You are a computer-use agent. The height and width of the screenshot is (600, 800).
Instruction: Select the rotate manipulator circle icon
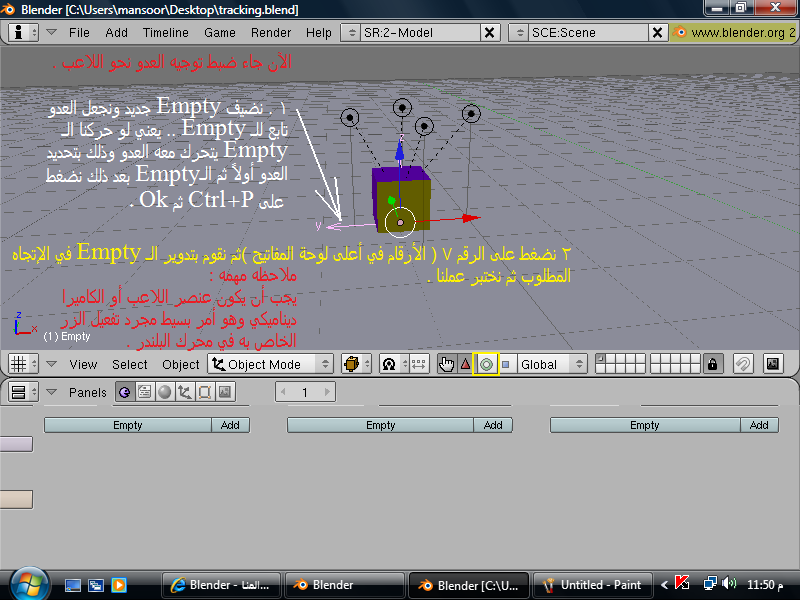pos(486,364)
